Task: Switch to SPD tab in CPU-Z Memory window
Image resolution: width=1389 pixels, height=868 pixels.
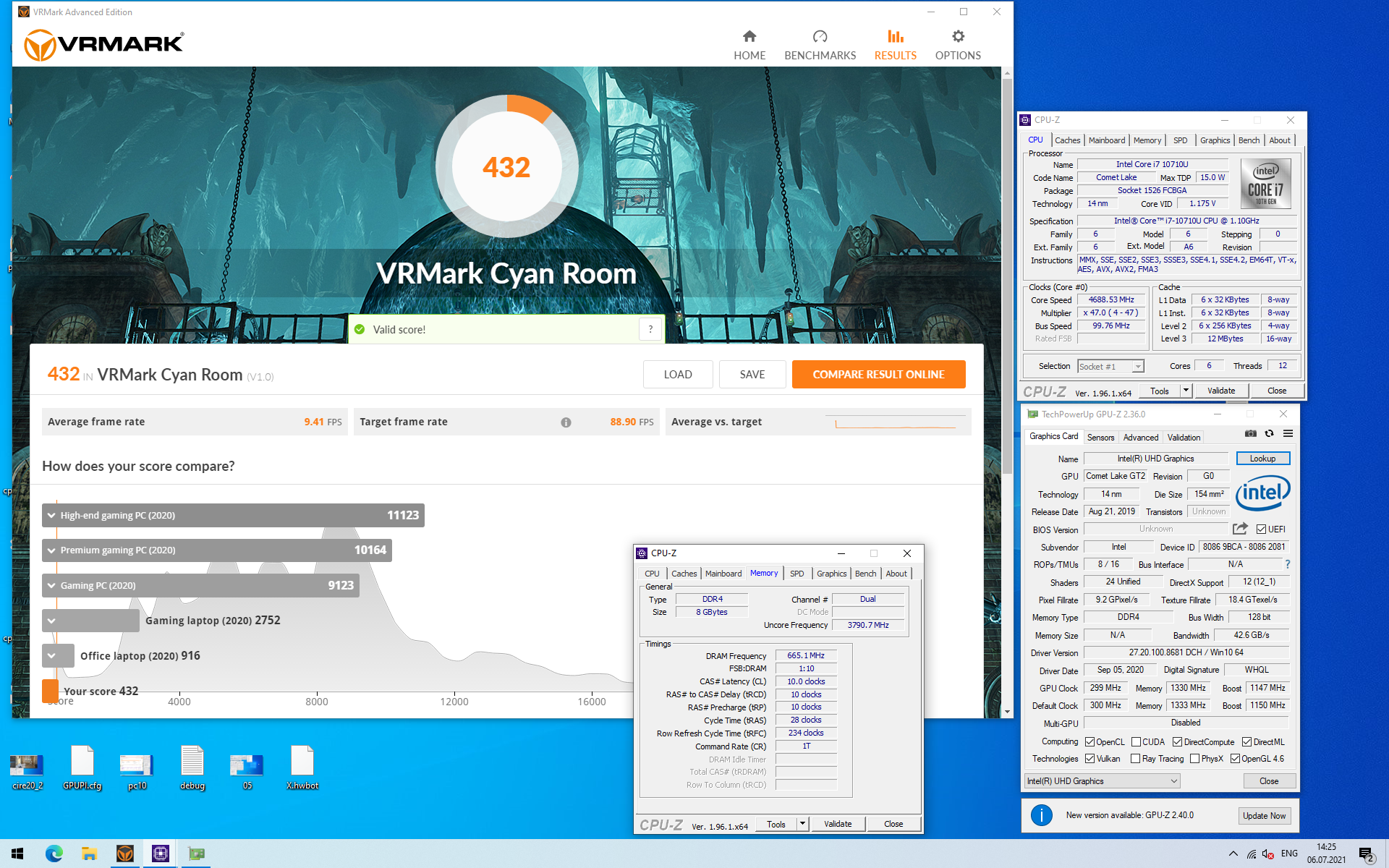Action: pyautogui.click(x=797, y=574)
